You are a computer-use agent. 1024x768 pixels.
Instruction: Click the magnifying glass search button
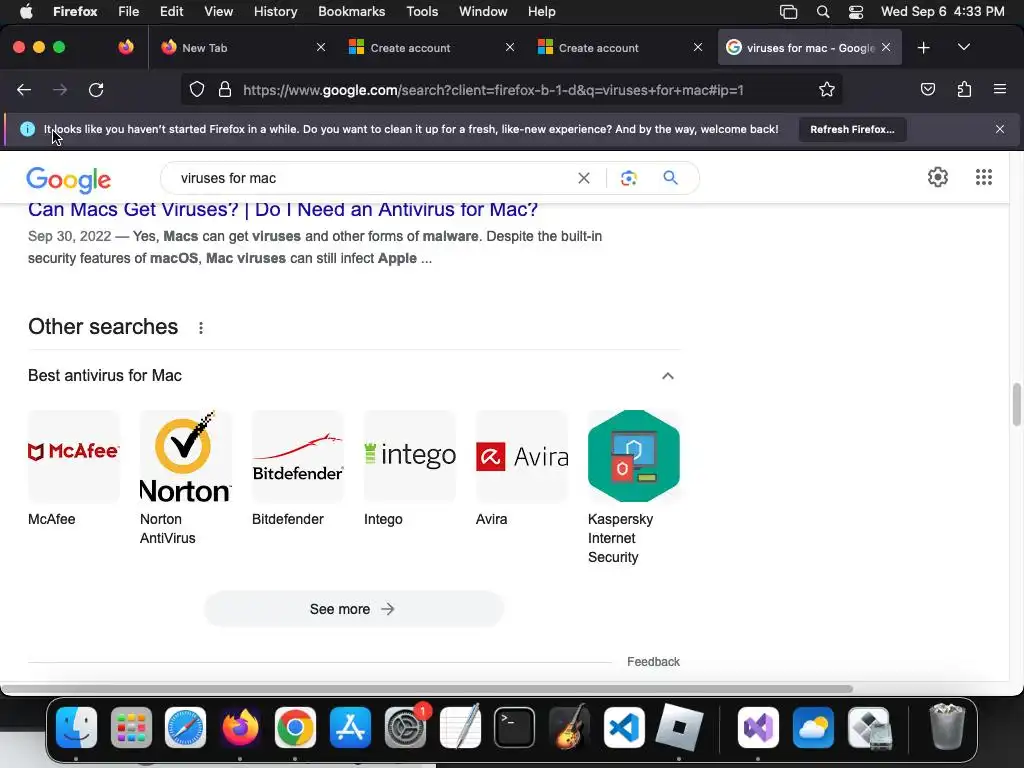(x=670, y=178)
